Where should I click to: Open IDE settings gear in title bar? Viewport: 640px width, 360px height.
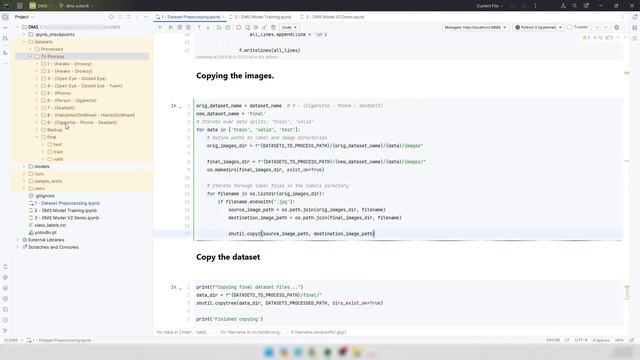[587, 6]
